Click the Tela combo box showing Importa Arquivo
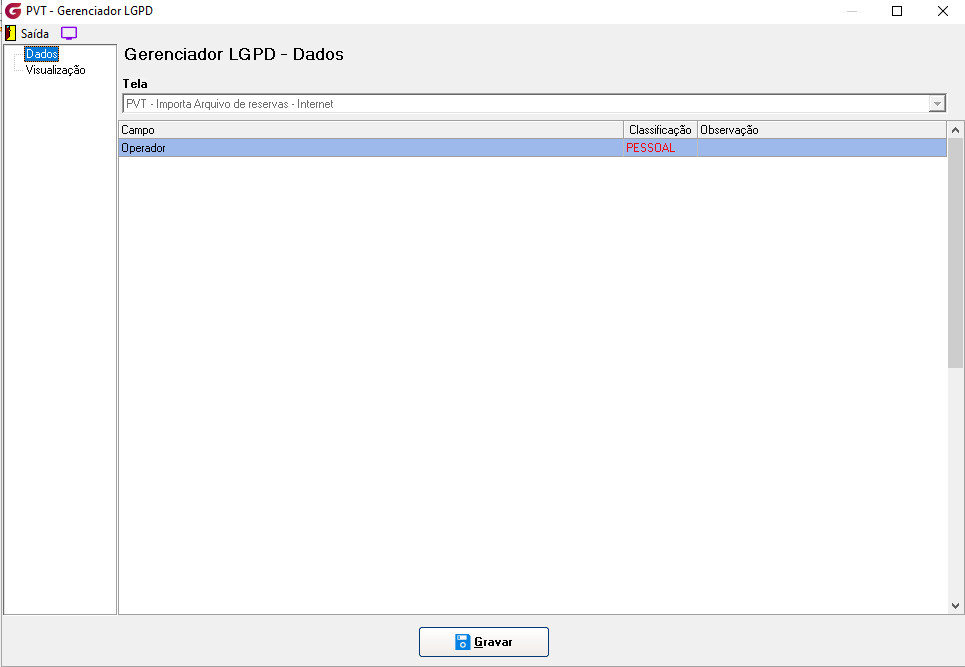This screenshot has width=965, height=667. 534,104
